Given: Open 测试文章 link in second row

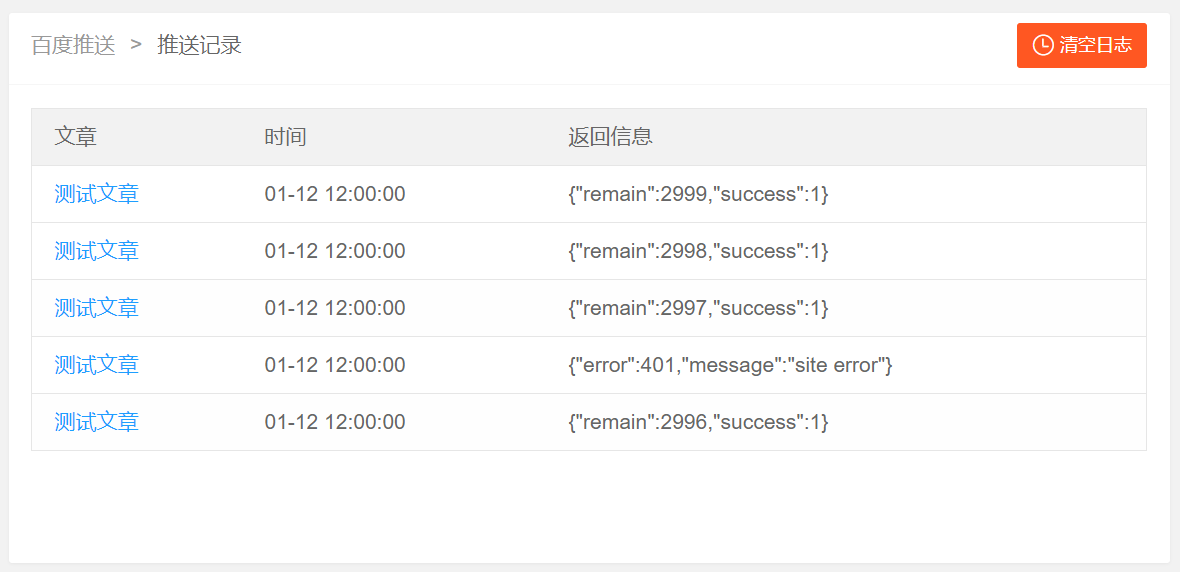Looking at the screenshot, I should (96, 251).
